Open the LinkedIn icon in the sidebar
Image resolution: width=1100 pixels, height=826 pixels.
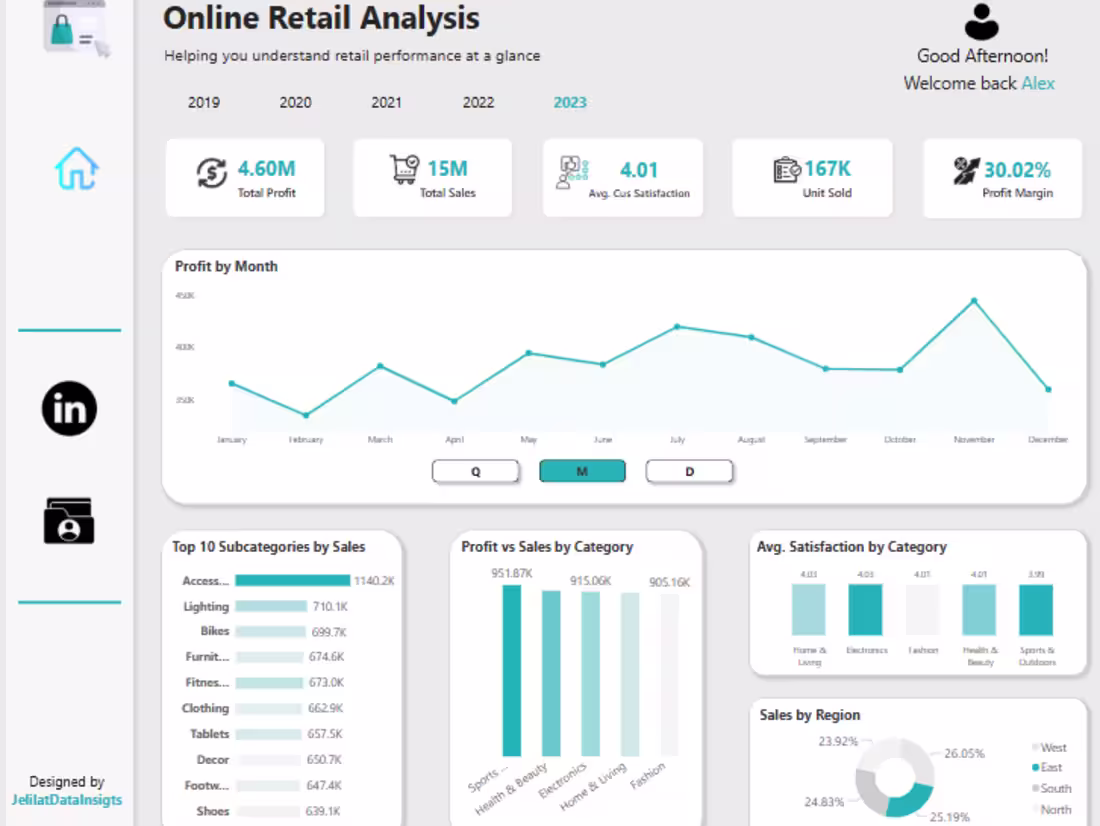68,407
